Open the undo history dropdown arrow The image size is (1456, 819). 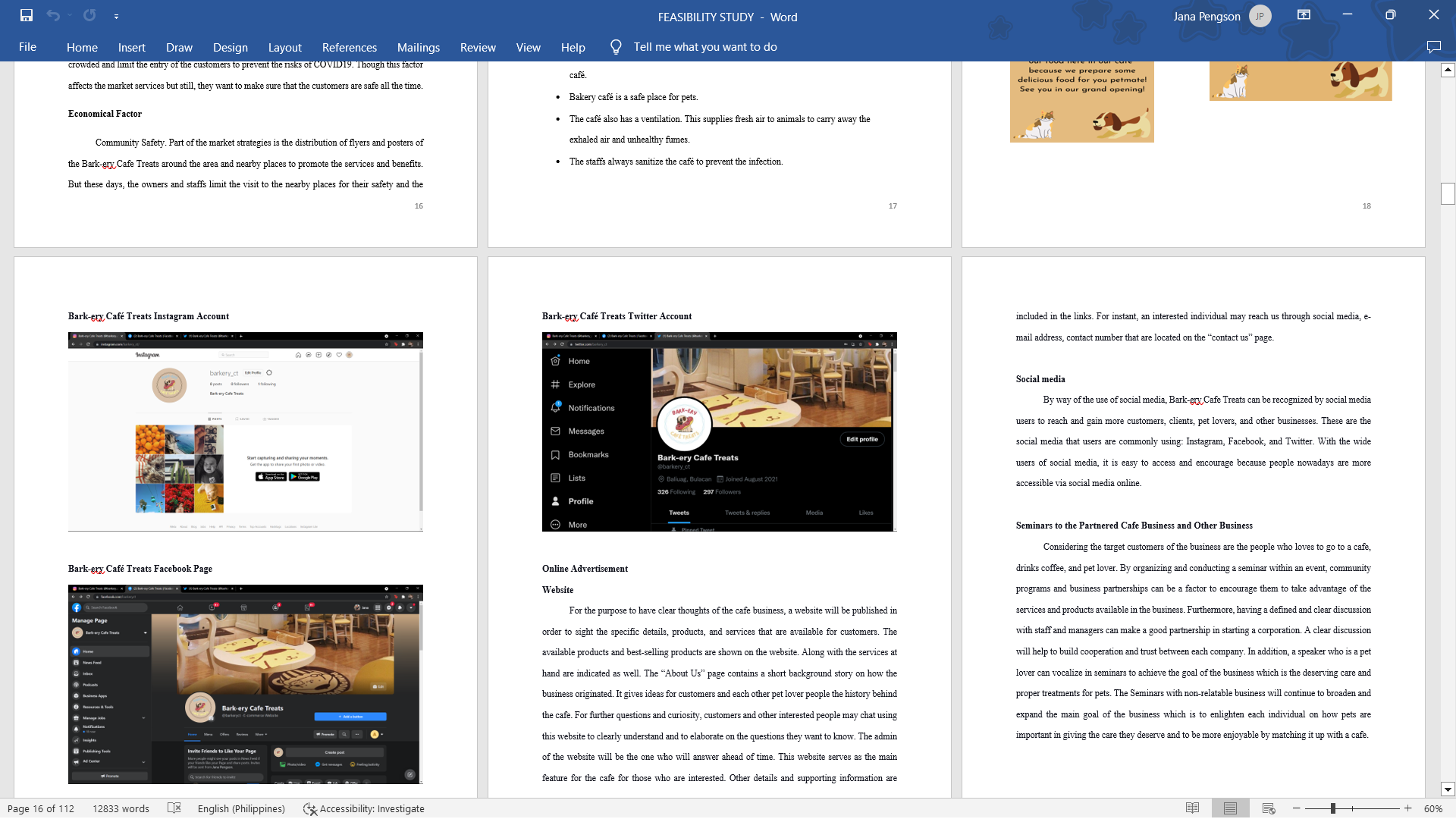[69, 15]
